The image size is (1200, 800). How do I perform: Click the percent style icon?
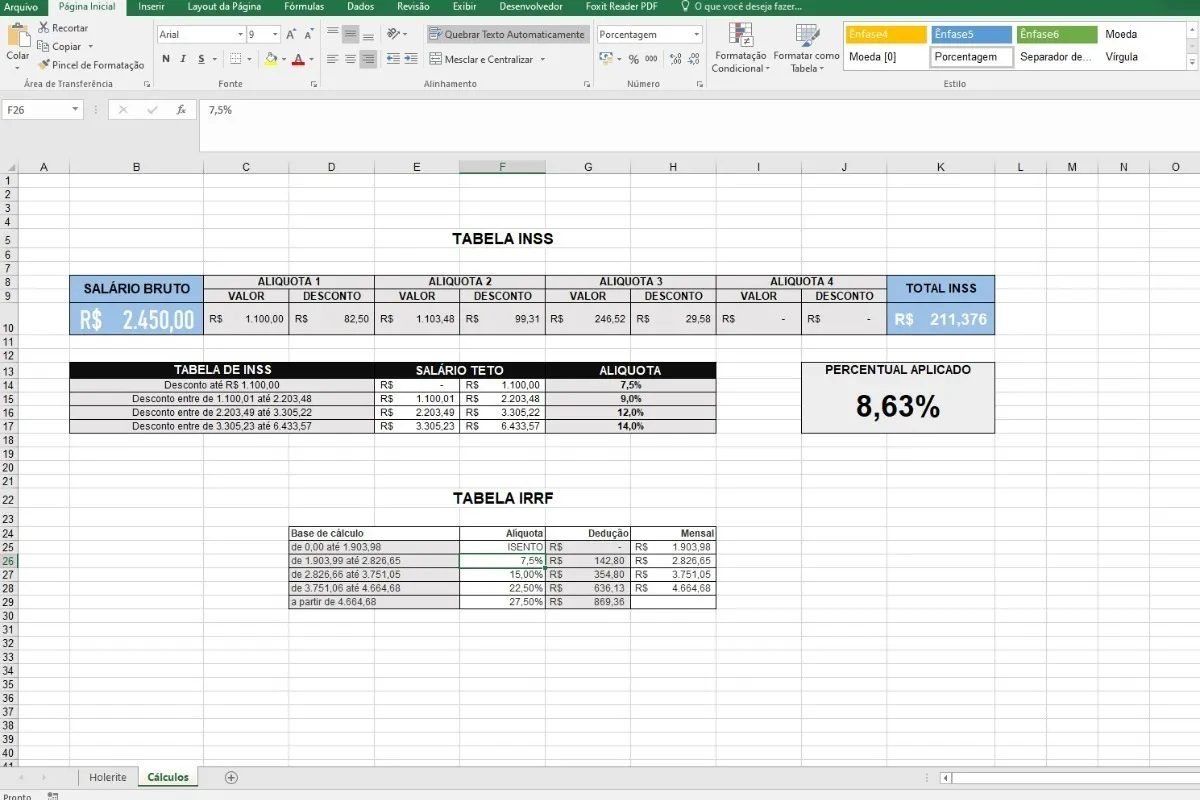click(633, 60)
